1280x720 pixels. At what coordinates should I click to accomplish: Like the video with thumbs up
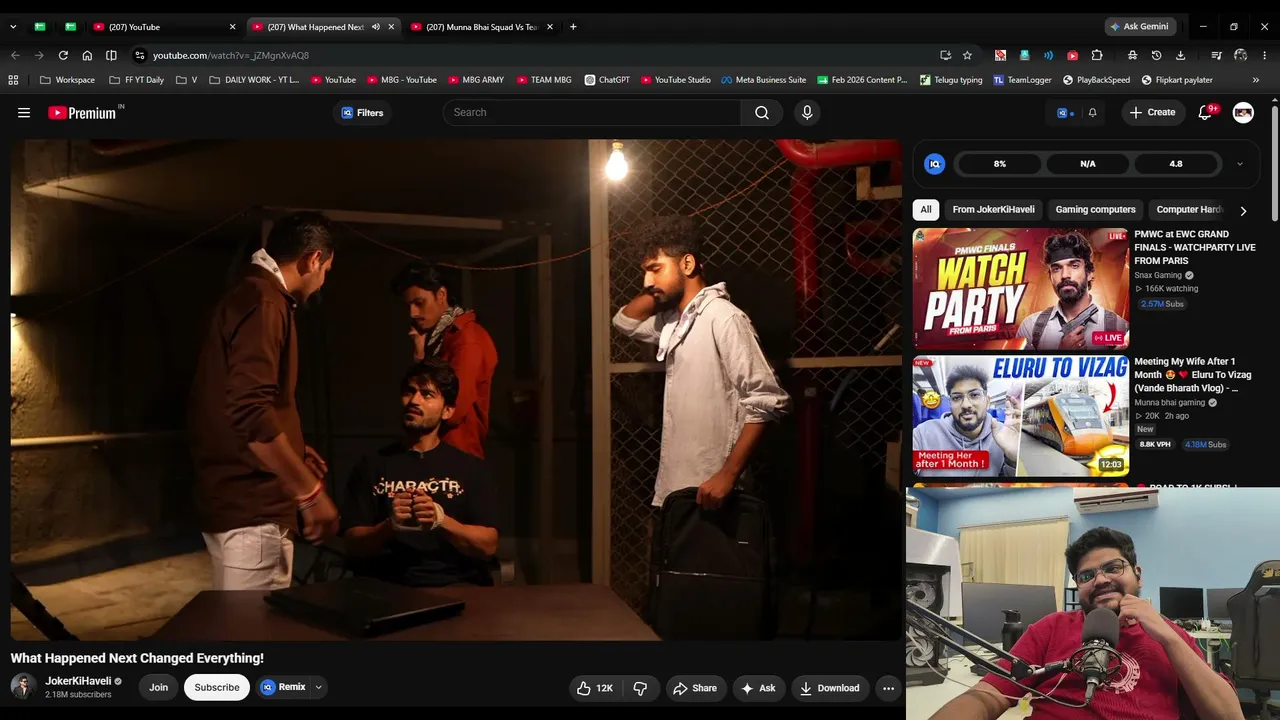[x=594, y=688]
